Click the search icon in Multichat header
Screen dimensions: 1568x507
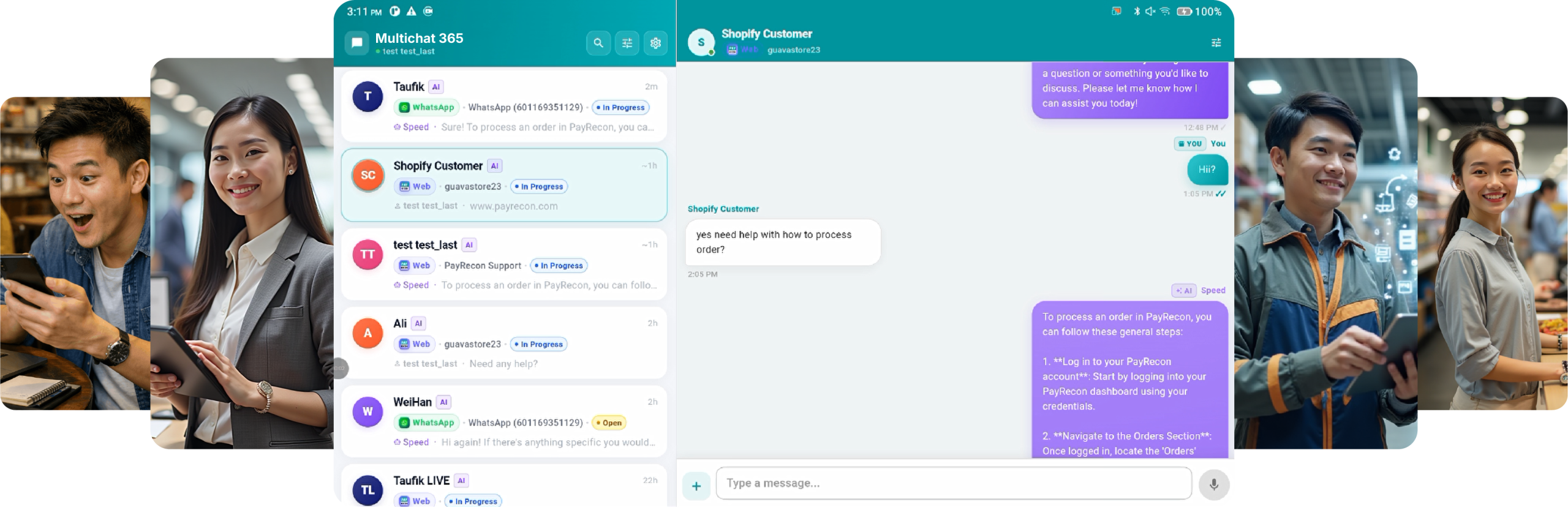click(598, 43)
